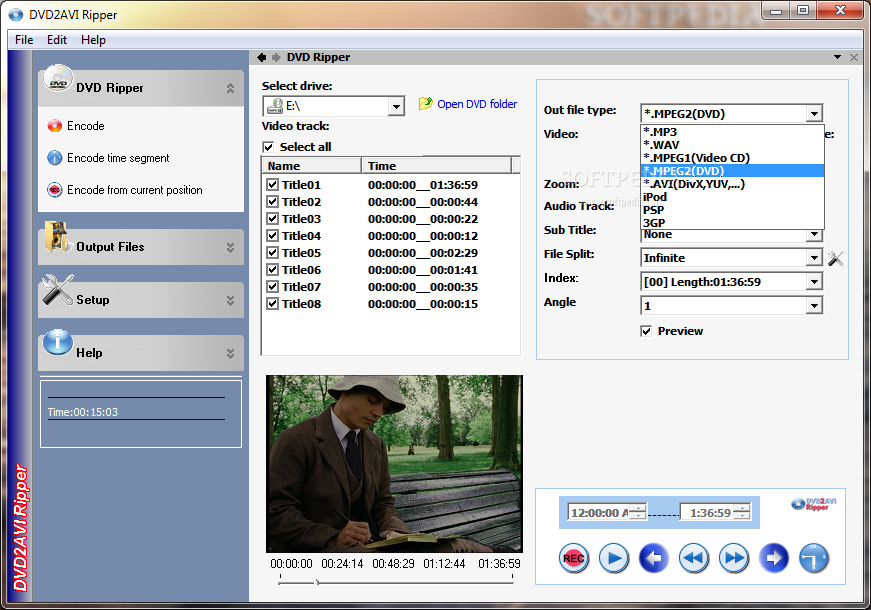The image size is (871, 610).
Task: Click the Encode time segment info icon
Action: [54, 158]
